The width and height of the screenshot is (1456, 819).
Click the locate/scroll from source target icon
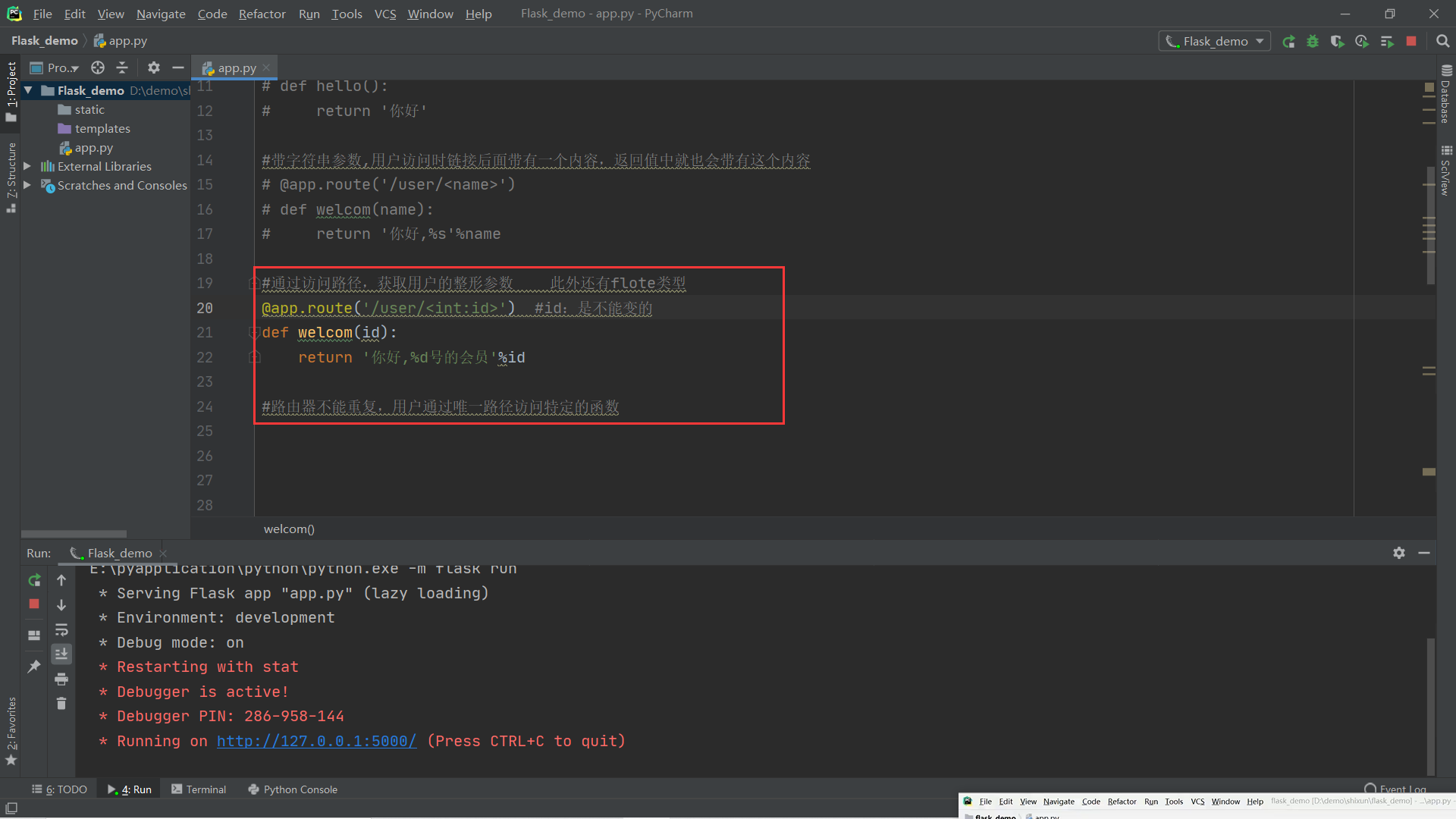[x=98, y=67]
